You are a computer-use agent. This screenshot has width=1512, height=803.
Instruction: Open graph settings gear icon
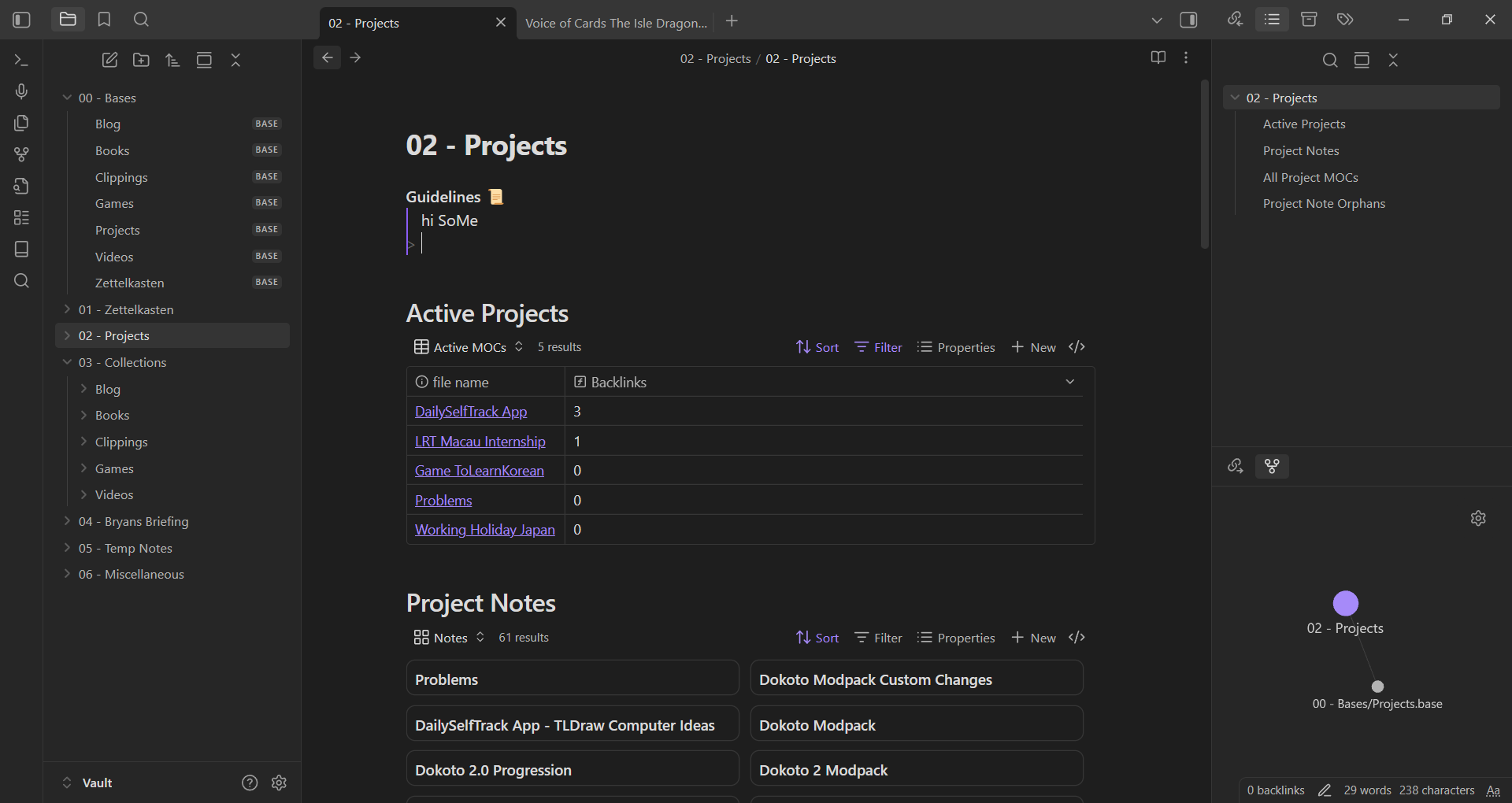point(1478,518)
